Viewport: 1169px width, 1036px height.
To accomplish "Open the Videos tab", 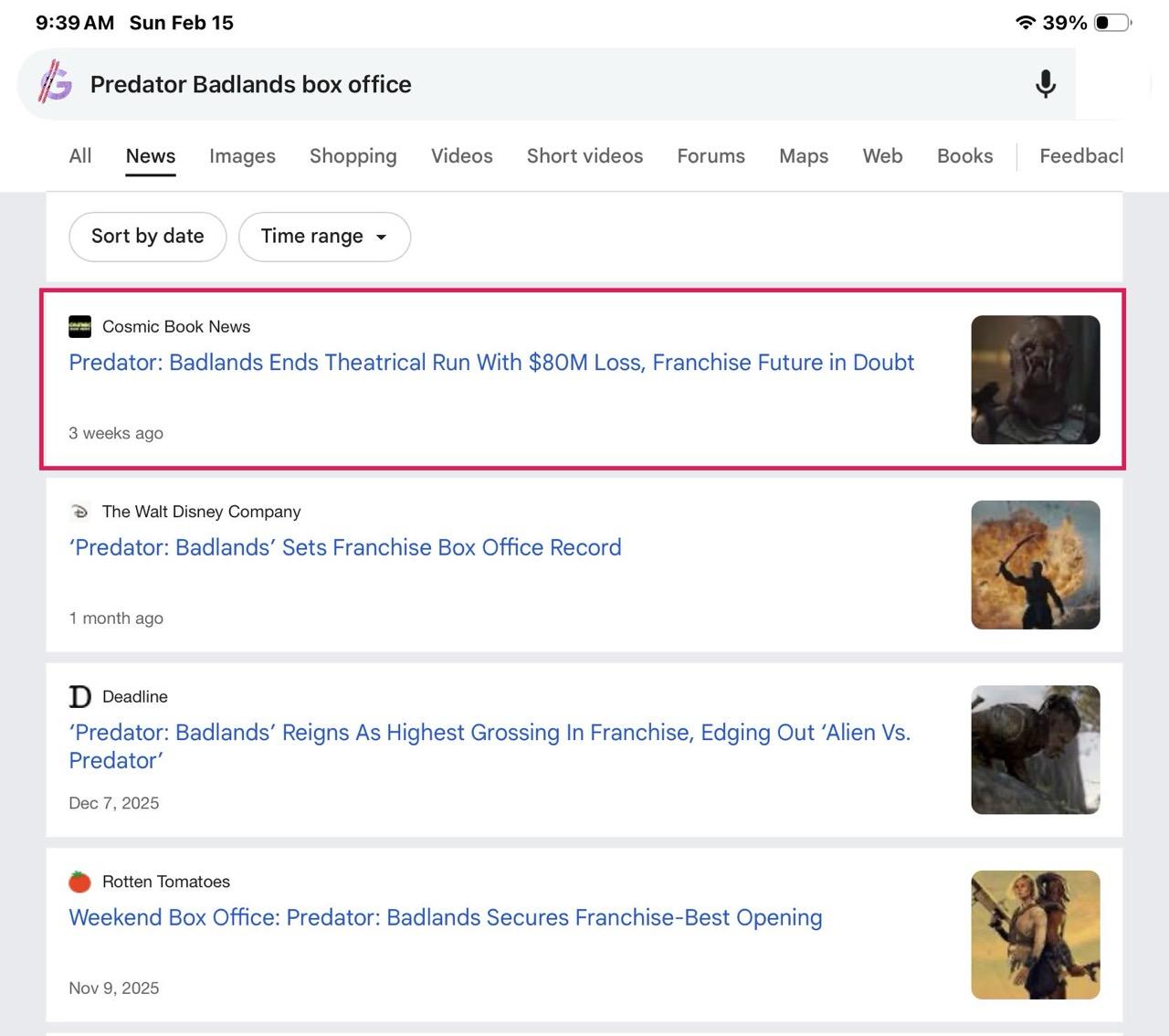I will [462, 156].
